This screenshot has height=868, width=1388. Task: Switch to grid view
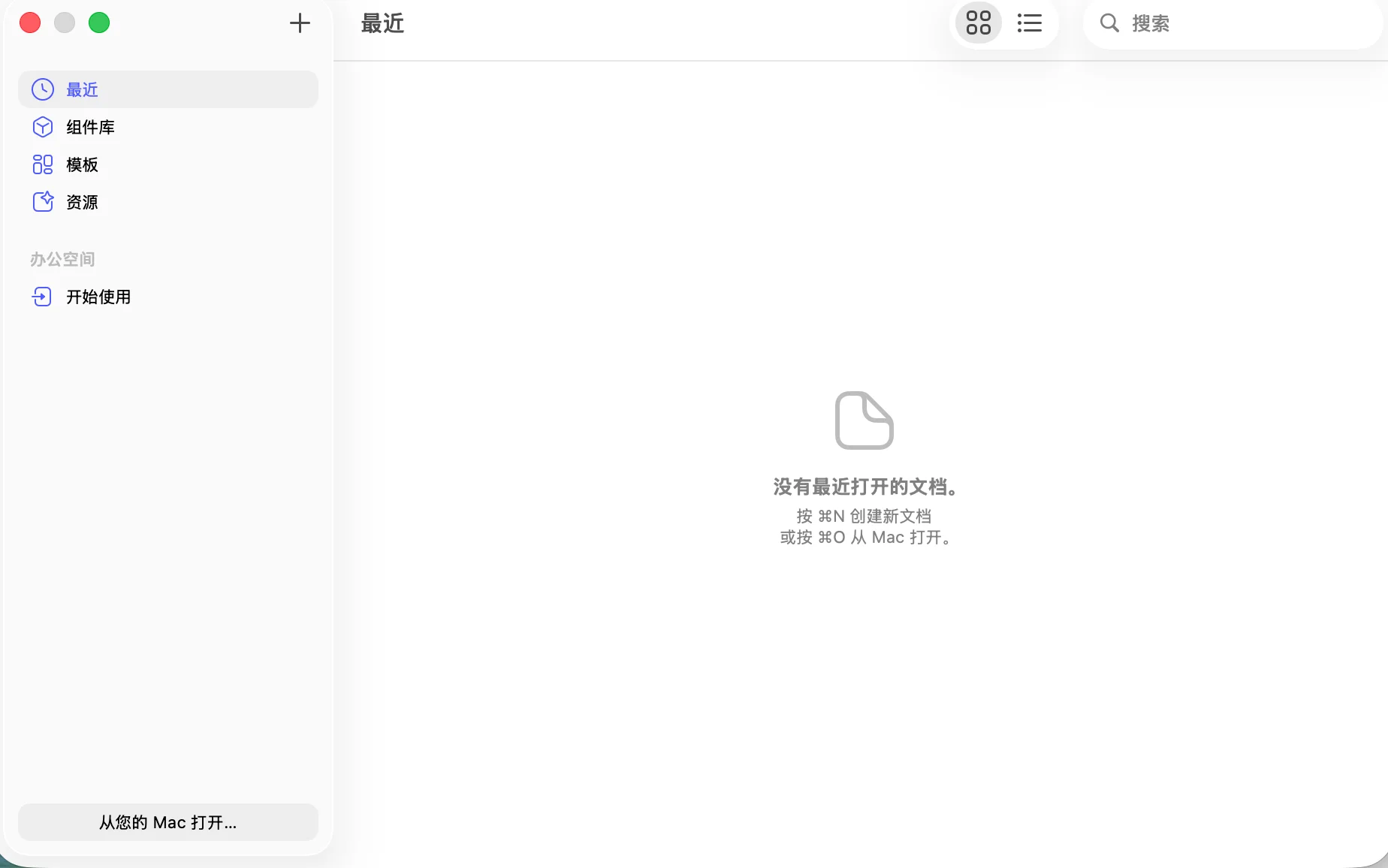(978, 23)
